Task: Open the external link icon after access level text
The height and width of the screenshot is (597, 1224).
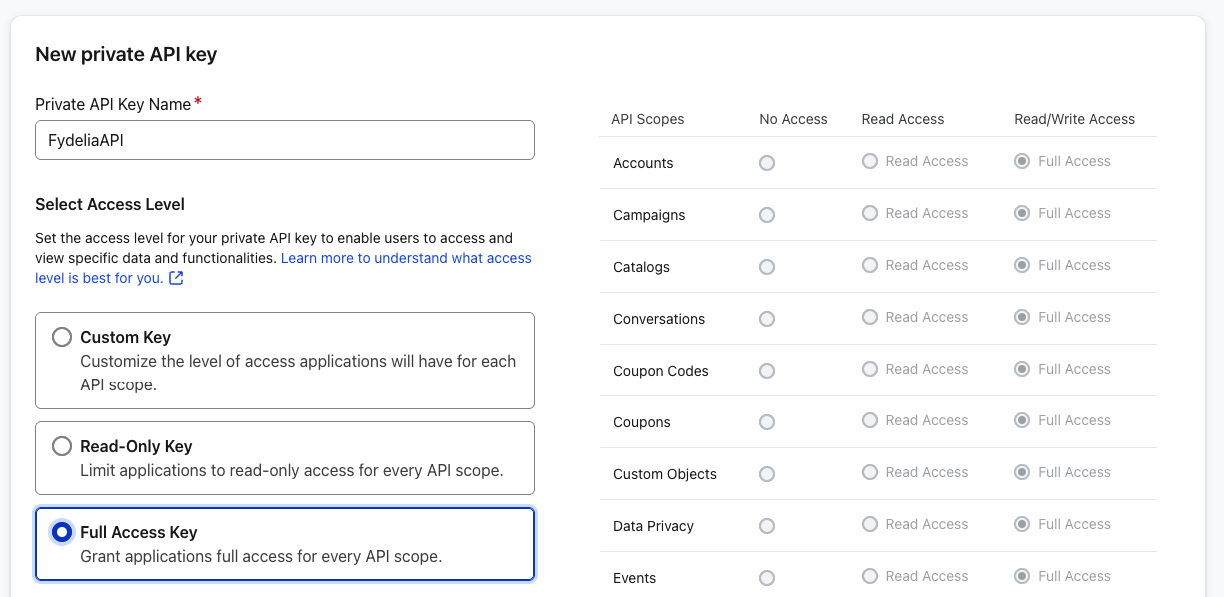Action: [x=176, y=278]
